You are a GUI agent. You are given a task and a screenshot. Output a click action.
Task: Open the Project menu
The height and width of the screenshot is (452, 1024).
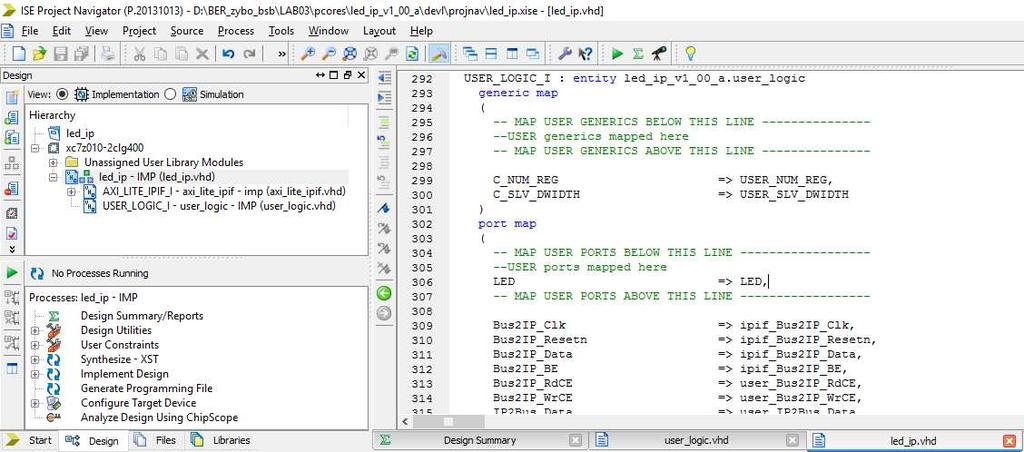[x=139, y=31]
